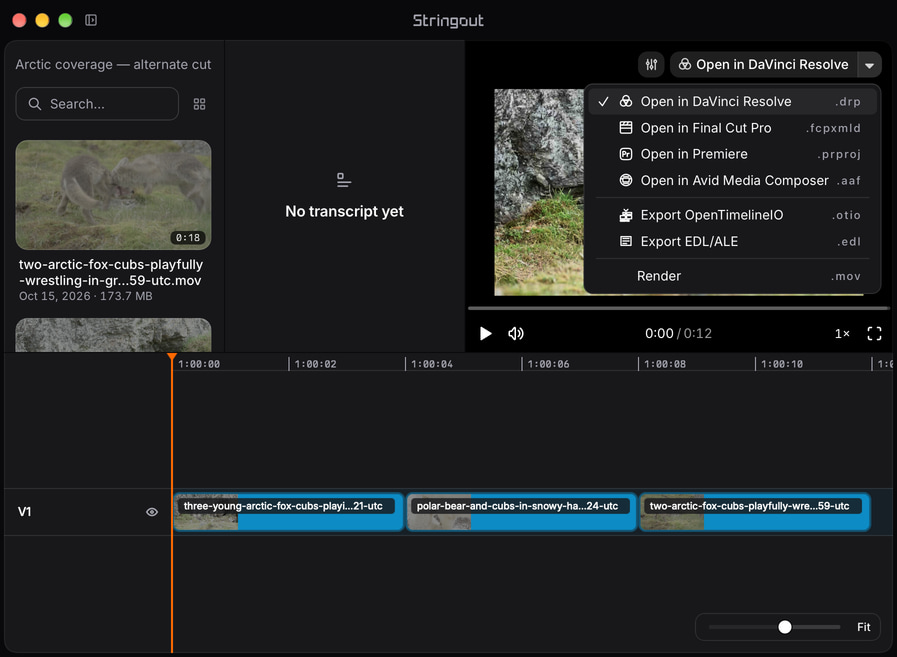Focus the Search input field

(97, 104)
